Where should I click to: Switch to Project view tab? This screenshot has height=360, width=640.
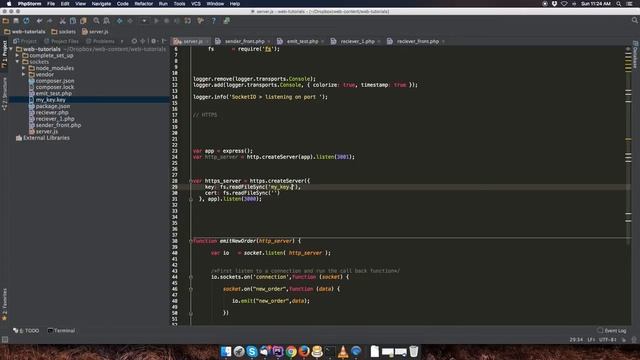coord(25,41)
